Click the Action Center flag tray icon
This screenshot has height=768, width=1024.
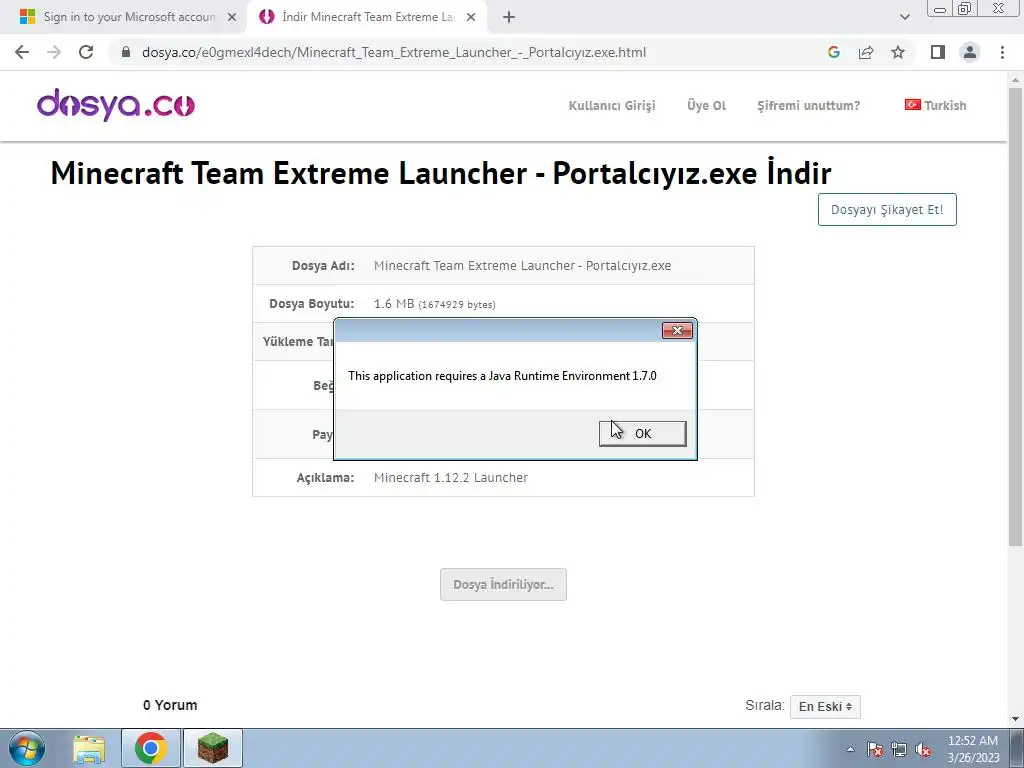(x=874, y=749)
